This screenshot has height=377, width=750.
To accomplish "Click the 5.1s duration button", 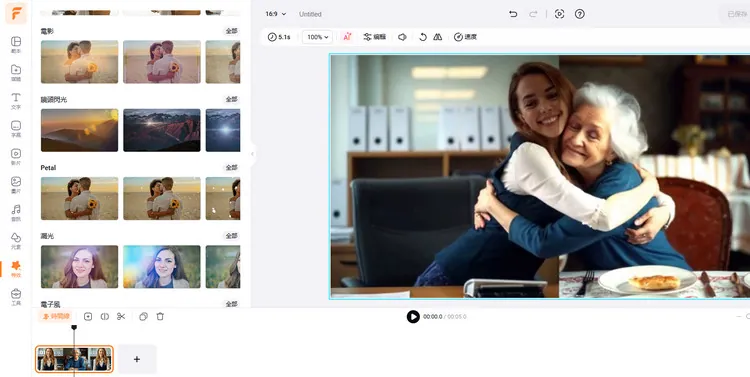I will tap(279, 37).
